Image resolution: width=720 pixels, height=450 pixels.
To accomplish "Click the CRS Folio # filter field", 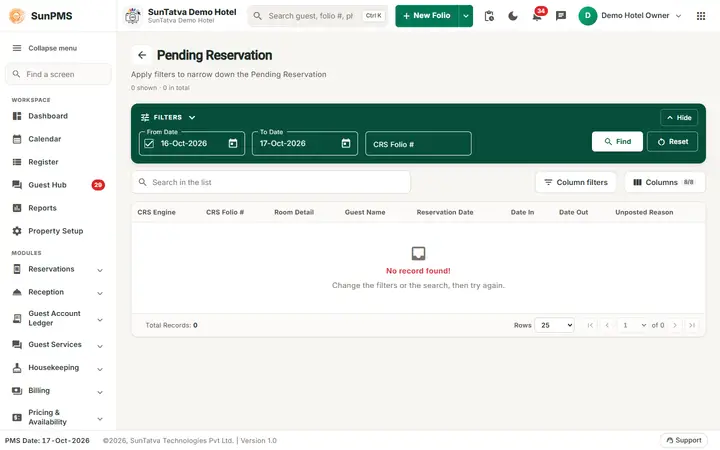I will (x=418, y=144).
